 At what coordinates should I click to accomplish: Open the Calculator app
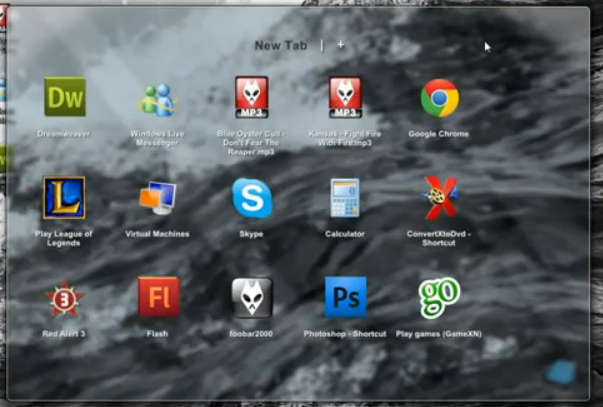tap(345, 198)
